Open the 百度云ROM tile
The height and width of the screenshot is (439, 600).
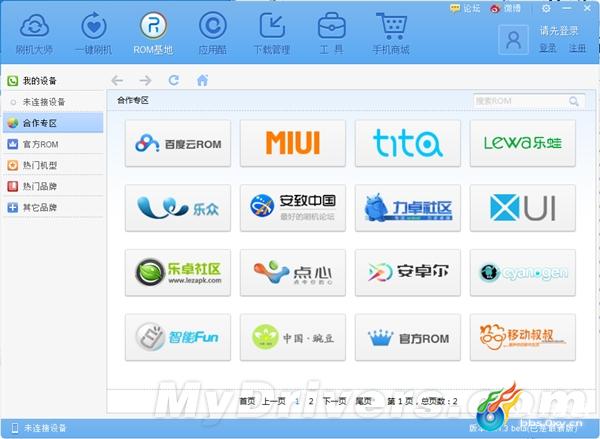tap(178, 144)
